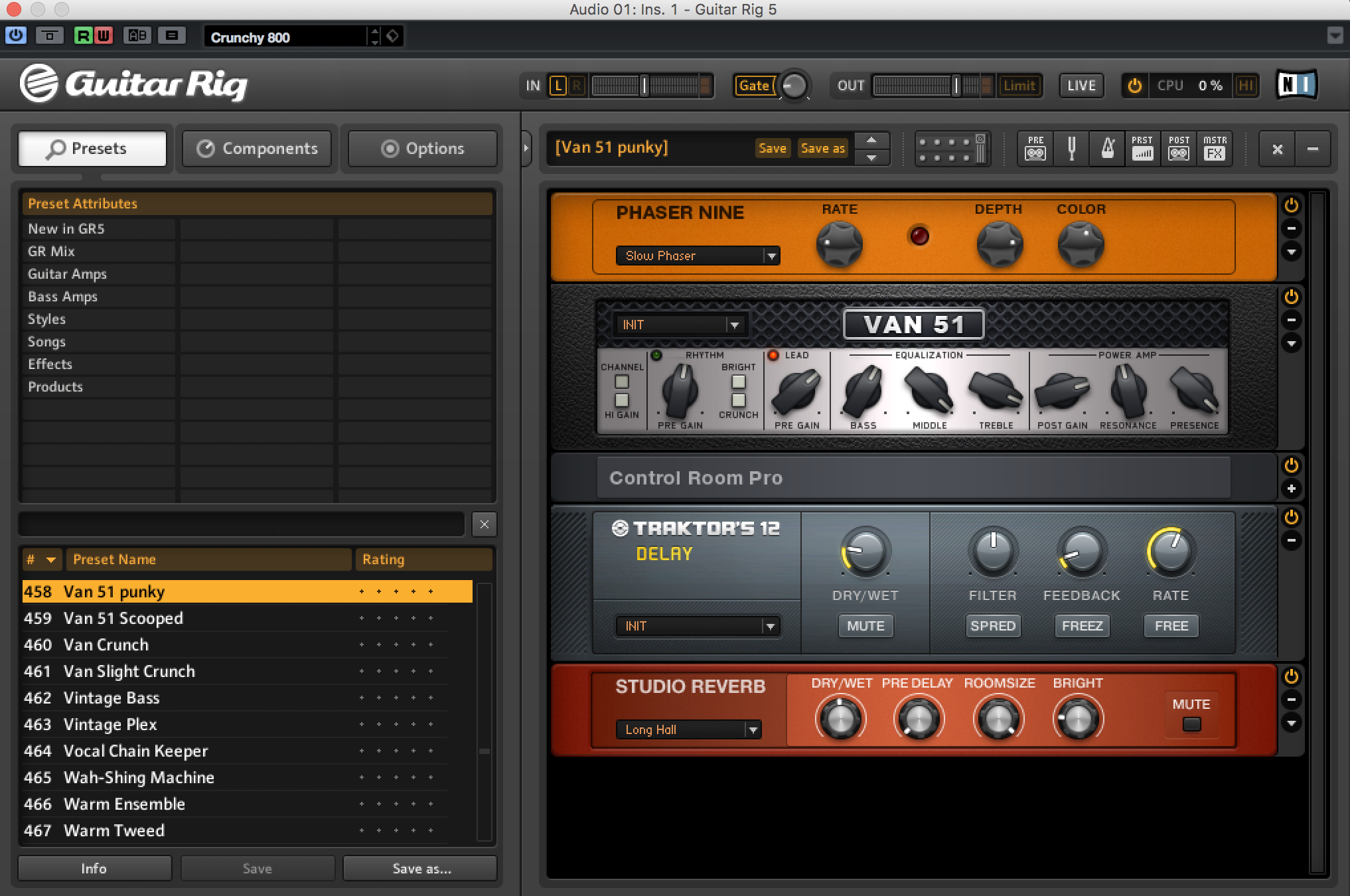The image size is (1350, 896).
Task: Expand the Studio Reverb module options arrow
Action: (x=1291, y=723)
